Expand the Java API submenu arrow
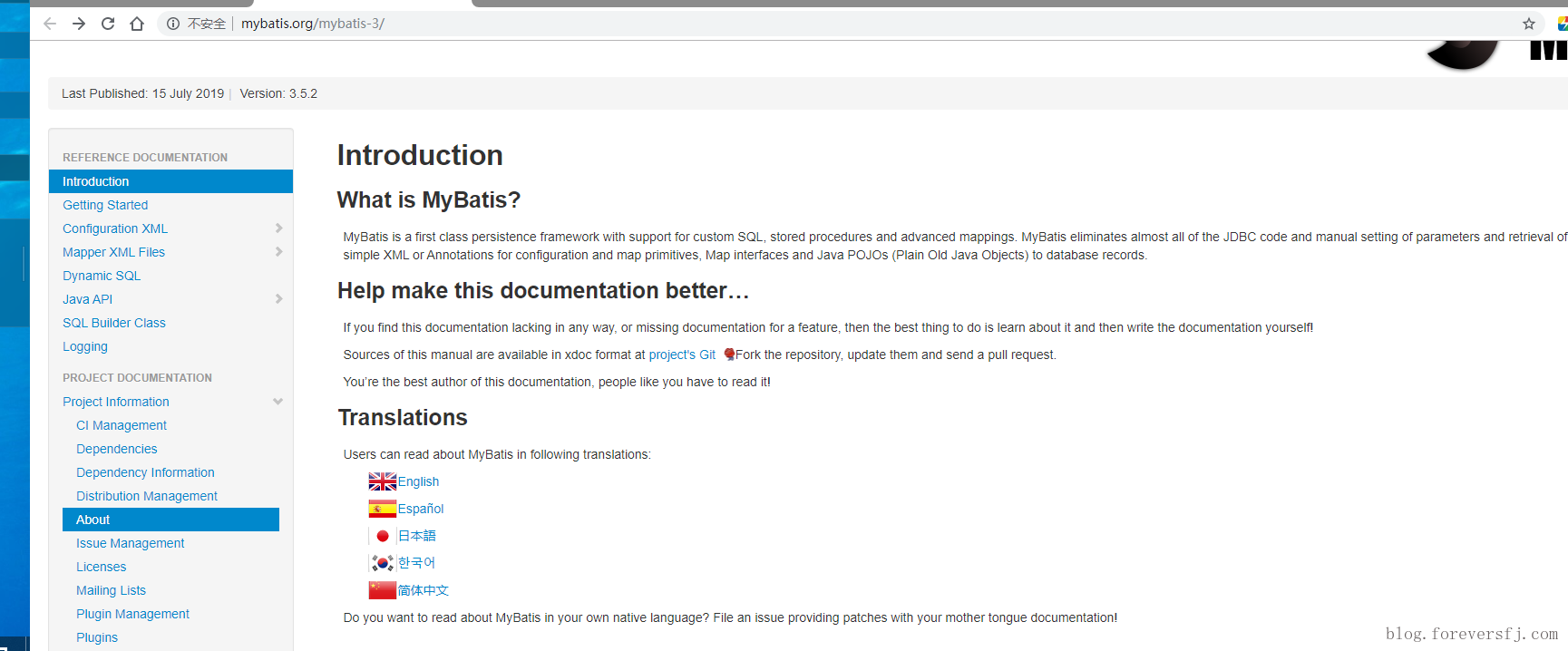Screen dimensions: 1568x651 click(x=278, y=299)
